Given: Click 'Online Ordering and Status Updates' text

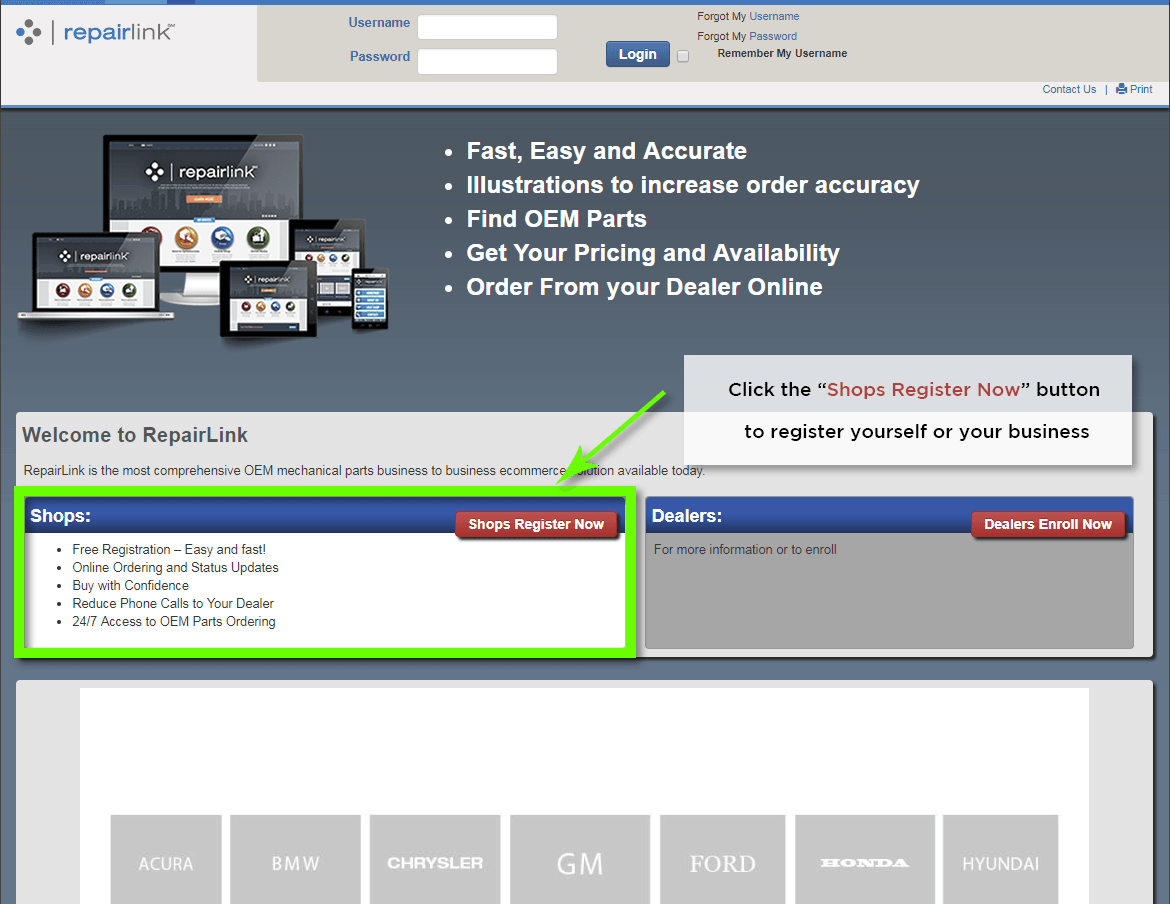Looking at the screenshot, I should click(x=175, y=568).
